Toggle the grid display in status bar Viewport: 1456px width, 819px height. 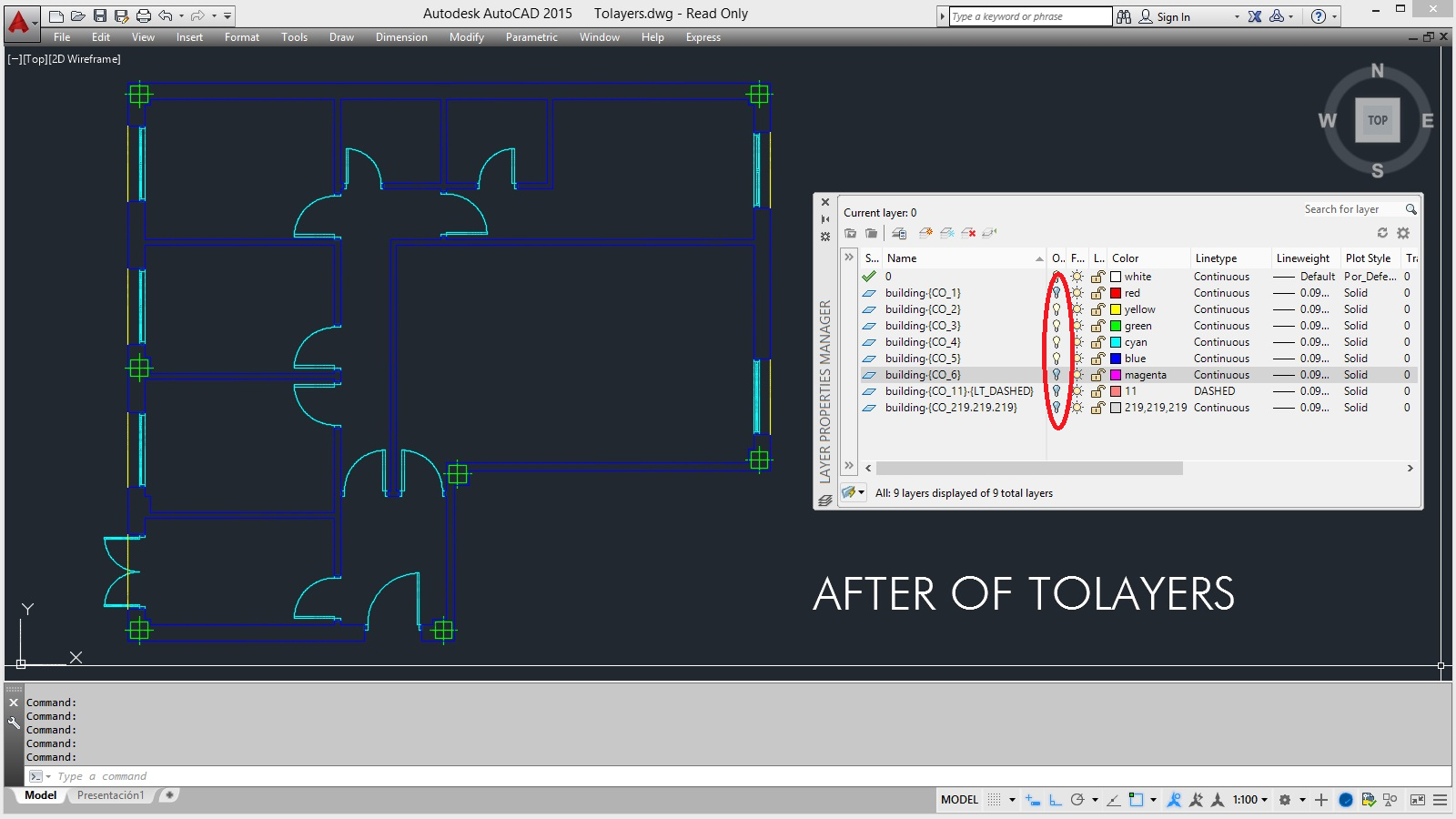(x=995, y=800)
